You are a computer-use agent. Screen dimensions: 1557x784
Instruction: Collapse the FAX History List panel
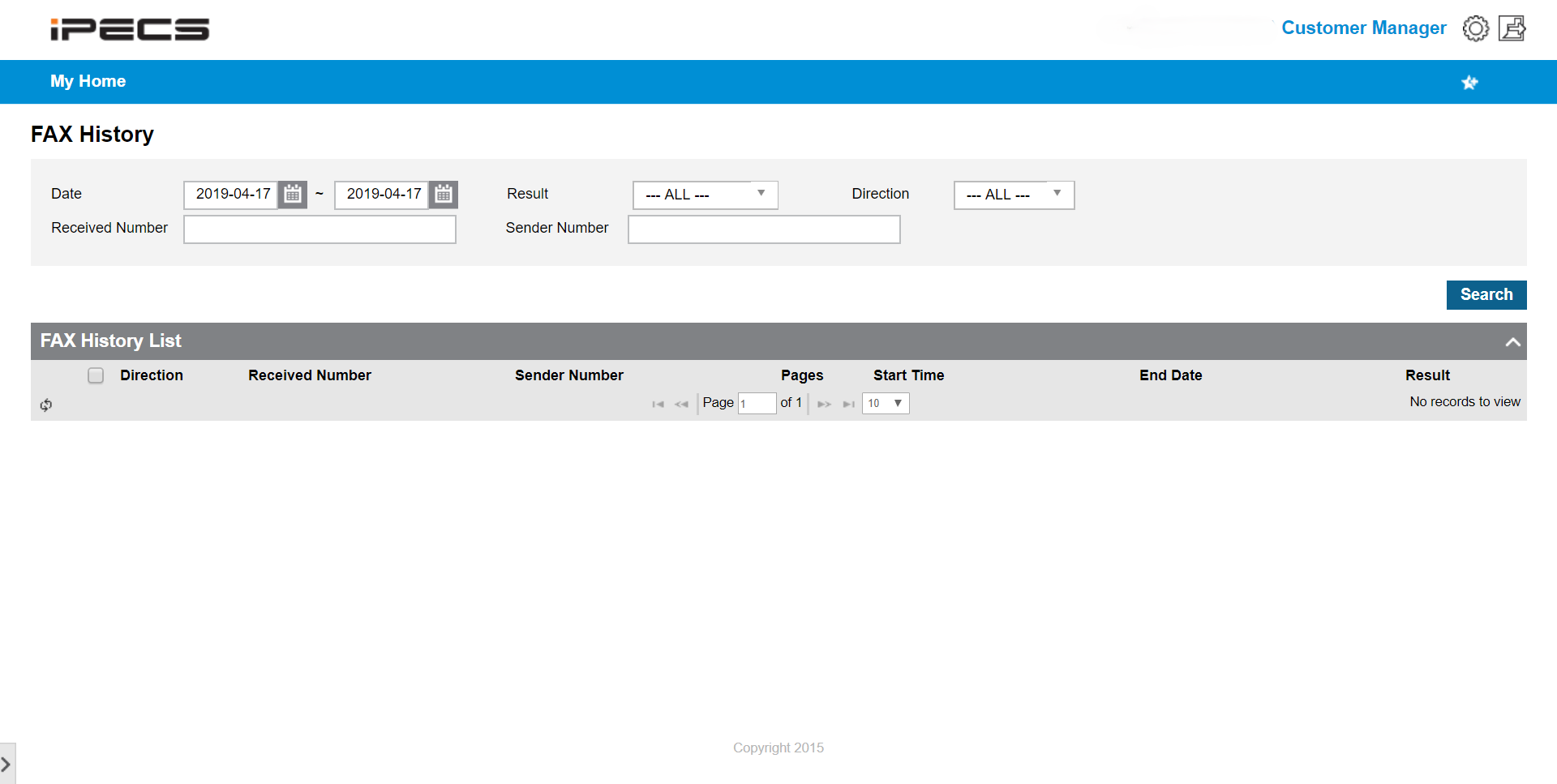[1512, 342]
